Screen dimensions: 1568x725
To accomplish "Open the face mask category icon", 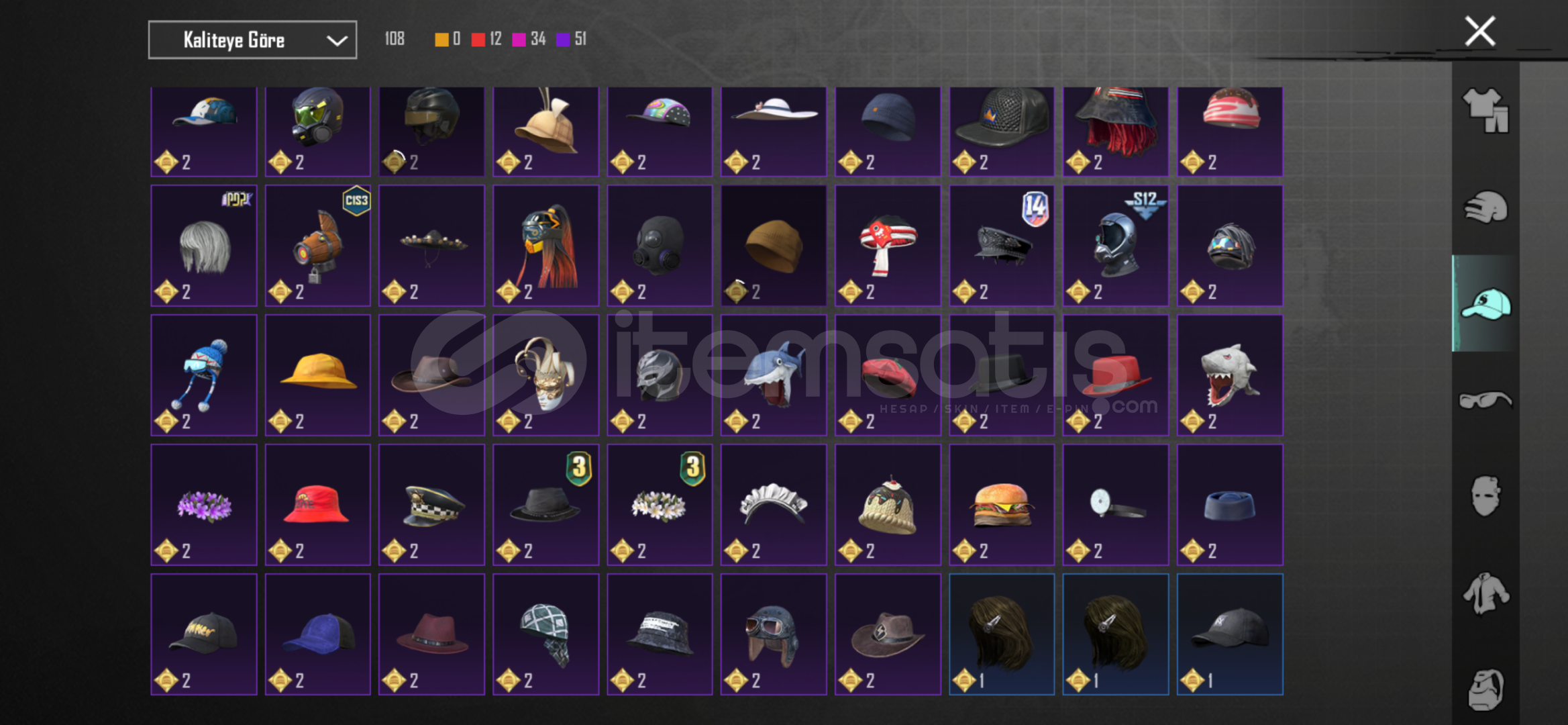I will click(x=1485, y=496).
